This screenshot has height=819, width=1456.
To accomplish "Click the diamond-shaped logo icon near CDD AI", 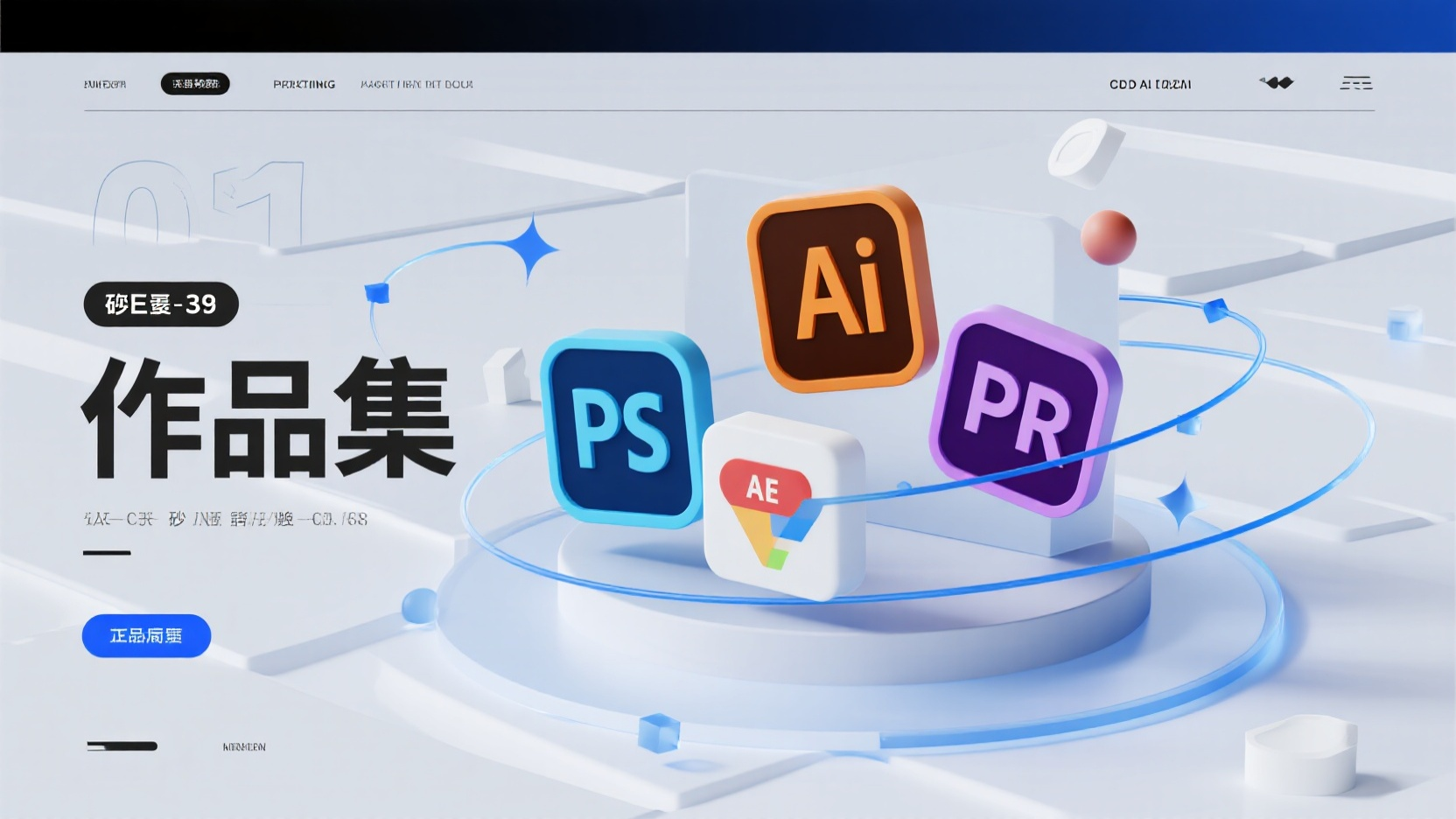I will coord(1277,83).
